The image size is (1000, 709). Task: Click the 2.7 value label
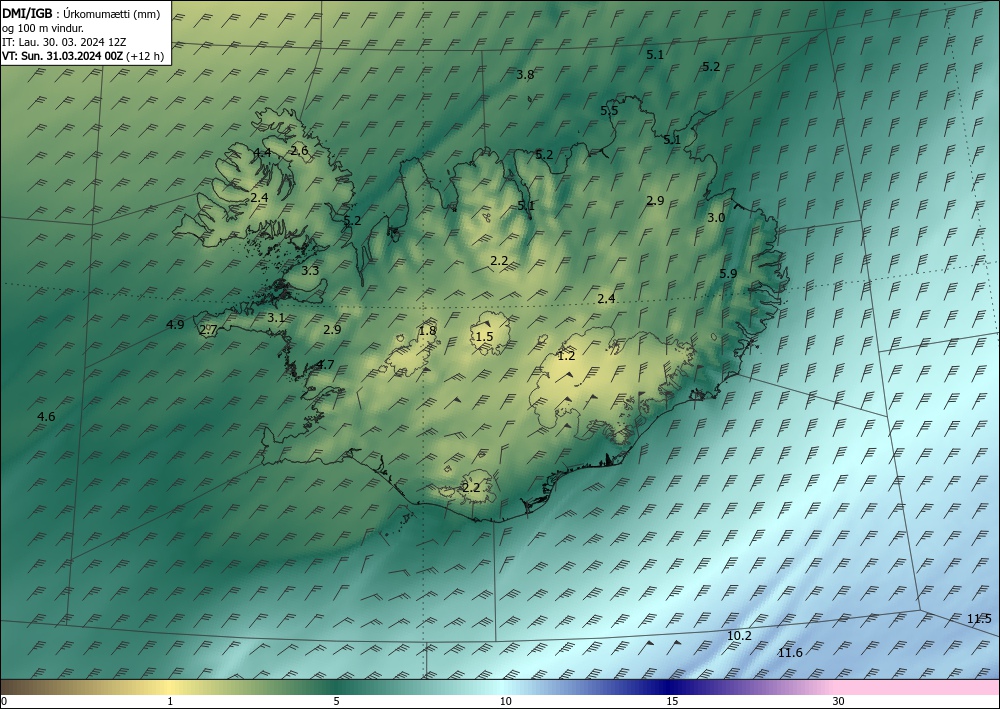(209, 330)
